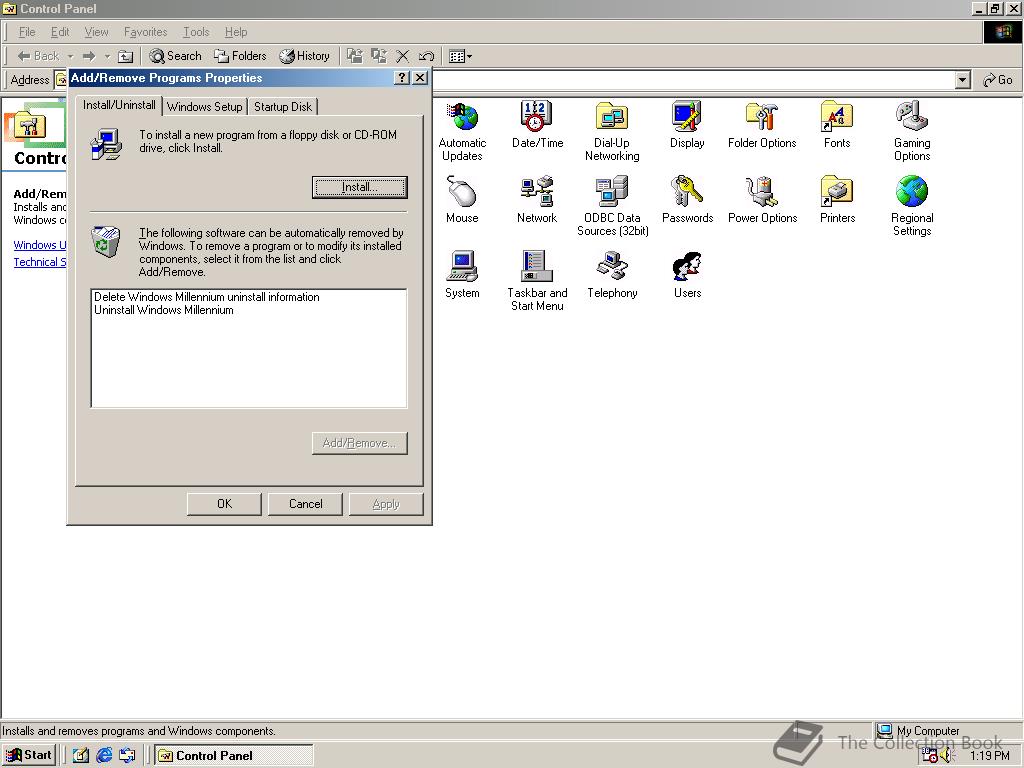Screen dimensions: 1024x768
Task: Open the Help menu
Action: point(236,32)
